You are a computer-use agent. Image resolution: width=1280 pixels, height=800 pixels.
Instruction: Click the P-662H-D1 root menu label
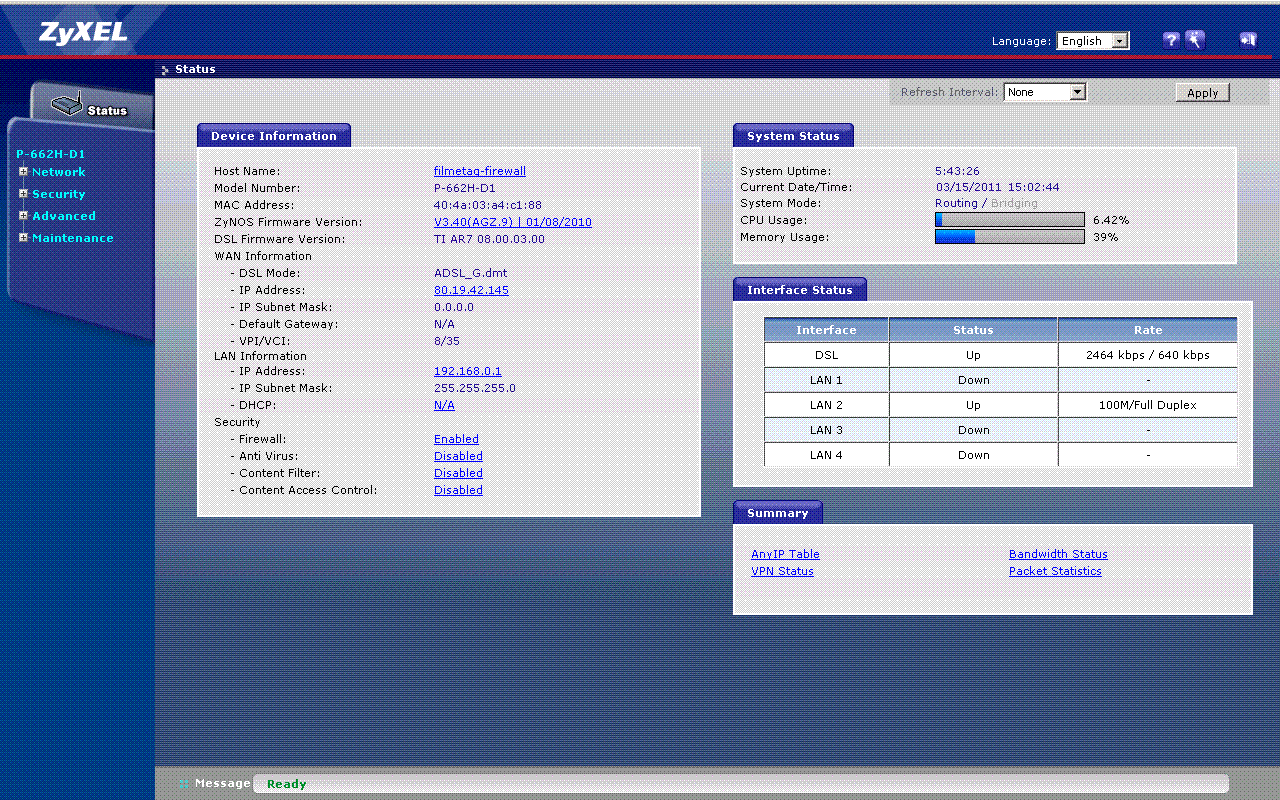[x=51, y=154]
